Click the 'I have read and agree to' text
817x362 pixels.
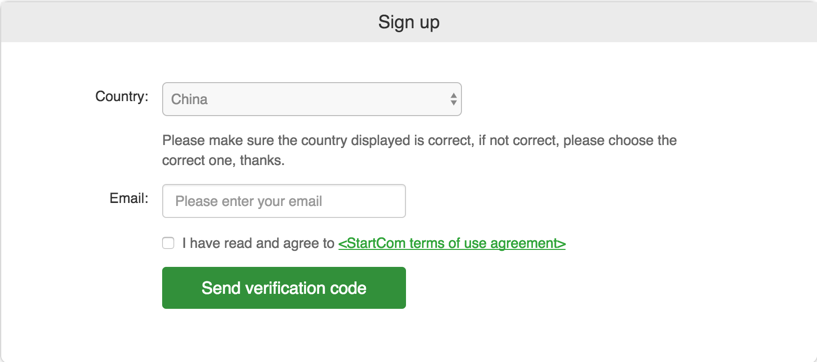coord(258,243)
